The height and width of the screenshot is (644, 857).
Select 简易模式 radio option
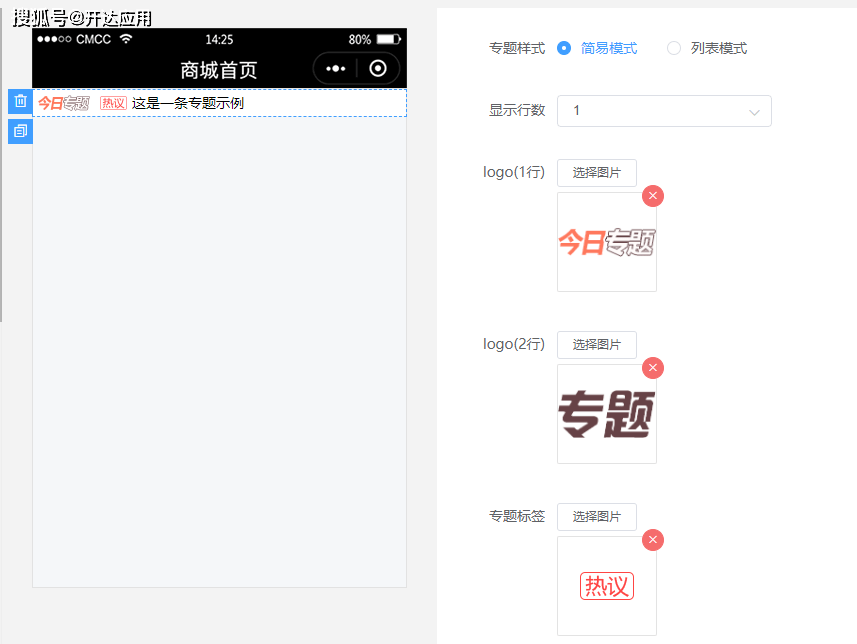click(565, 48)
